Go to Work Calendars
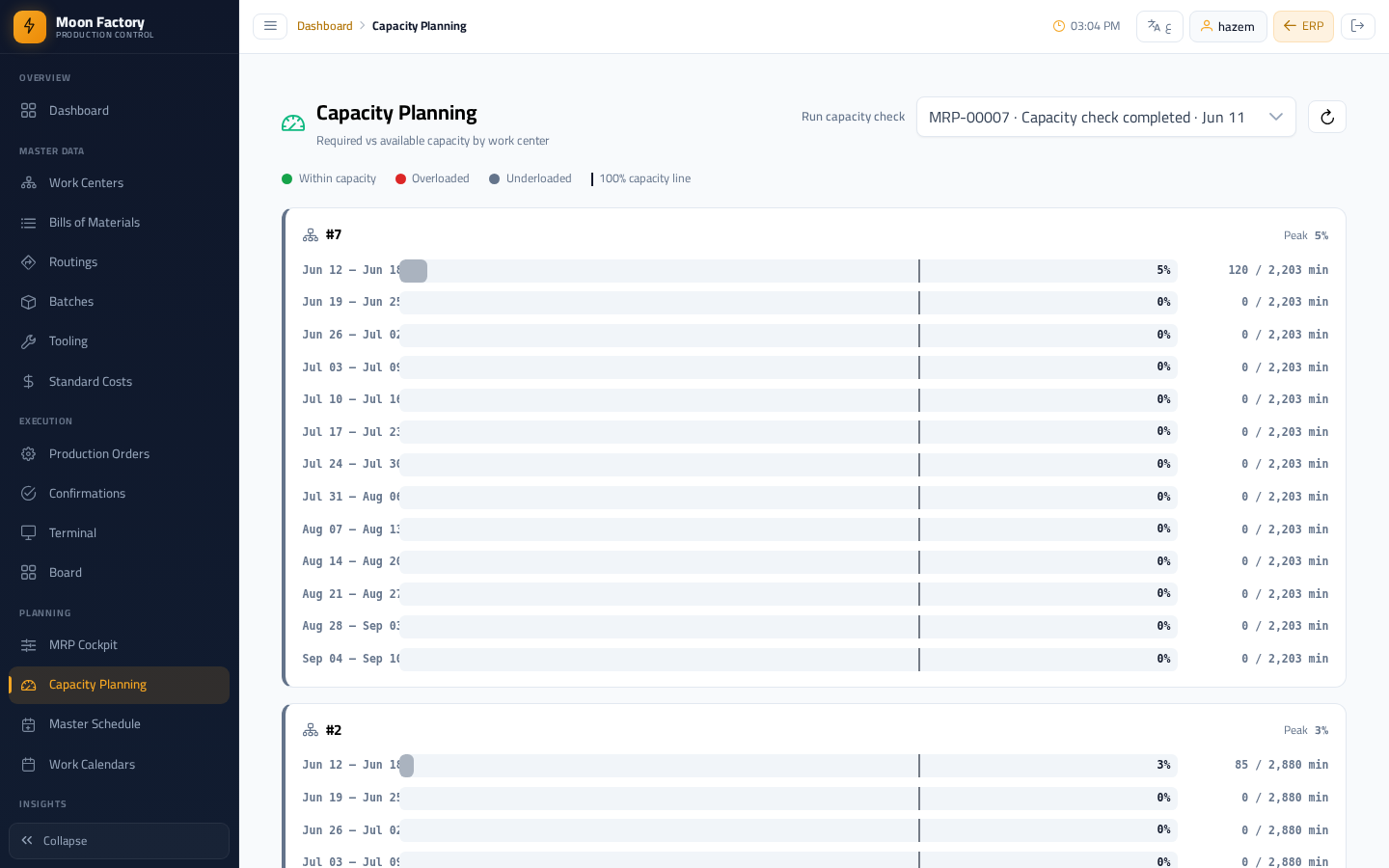This screenshot has width=1389, height=868. point(120,765)
